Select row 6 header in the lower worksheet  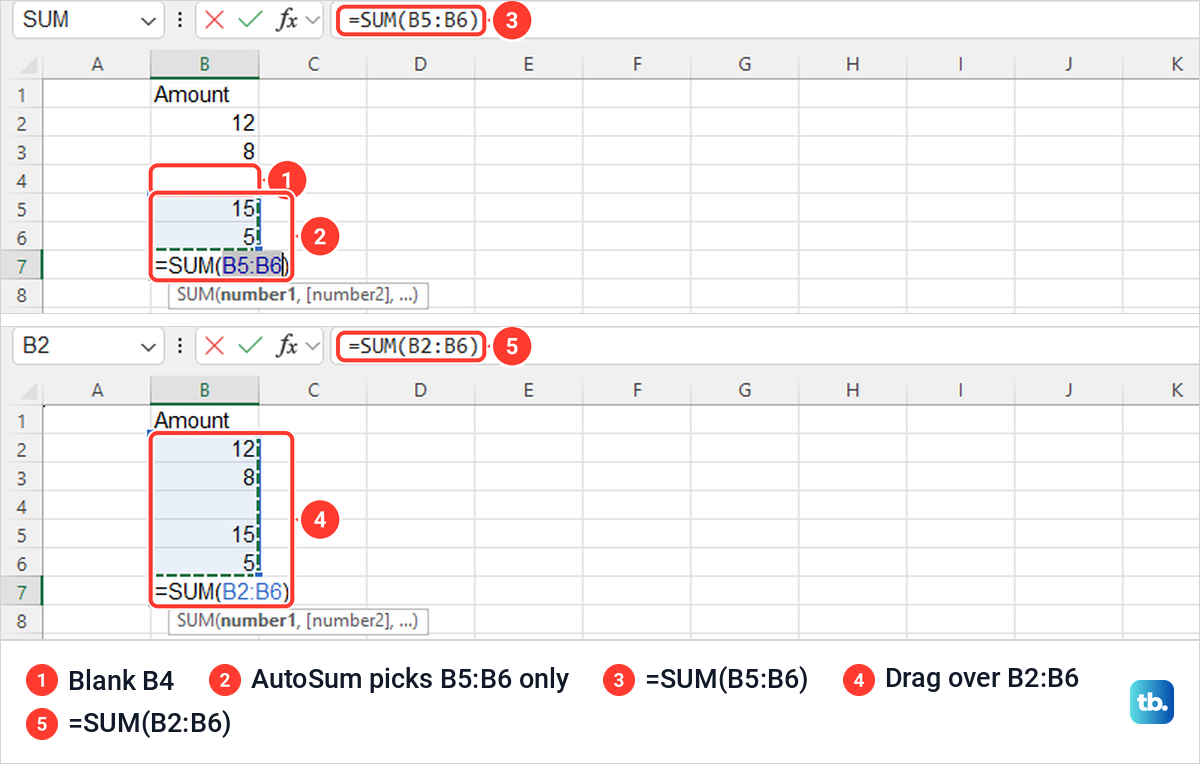coord(22,564)
